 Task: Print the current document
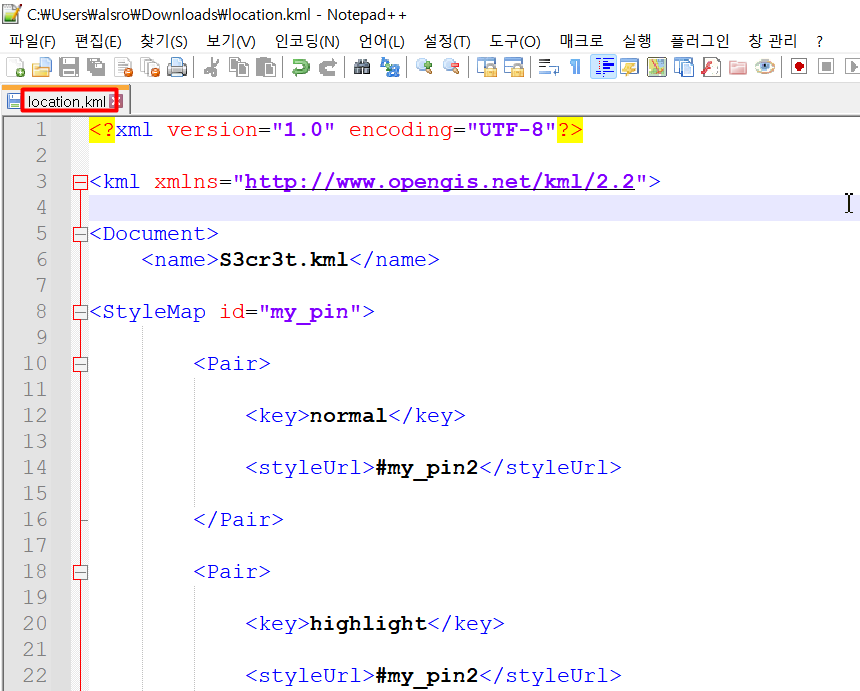pos(177,67)
